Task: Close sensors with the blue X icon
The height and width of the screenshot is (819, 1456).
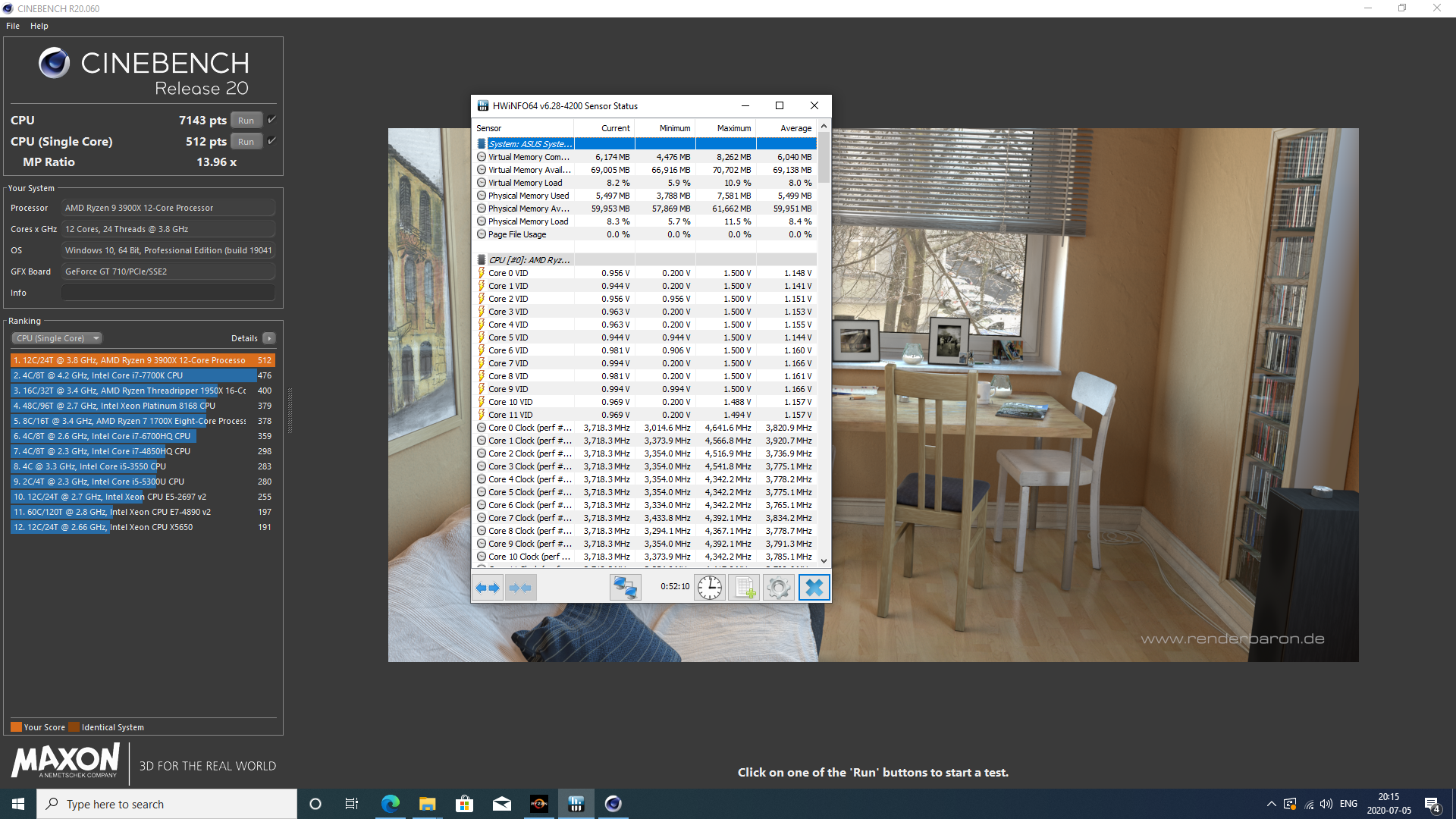Action: click(814, 588)
